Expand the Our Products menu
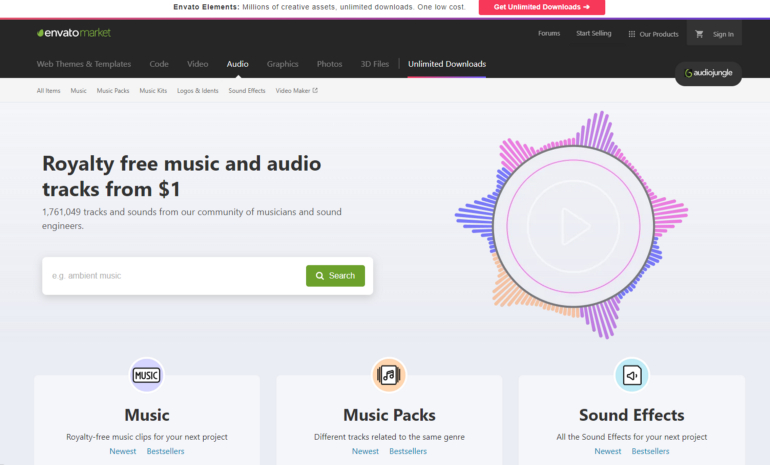770x465 pixels. click(653, 34)
